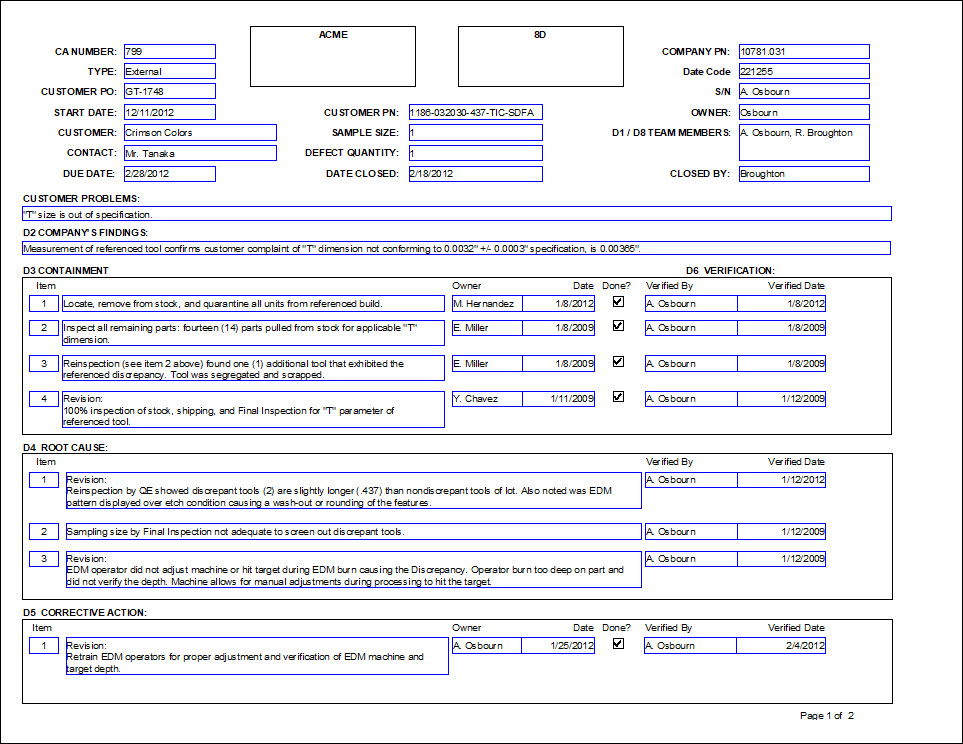Click the Company PN field
963x744 pixels.
click(x=803, y=52)
